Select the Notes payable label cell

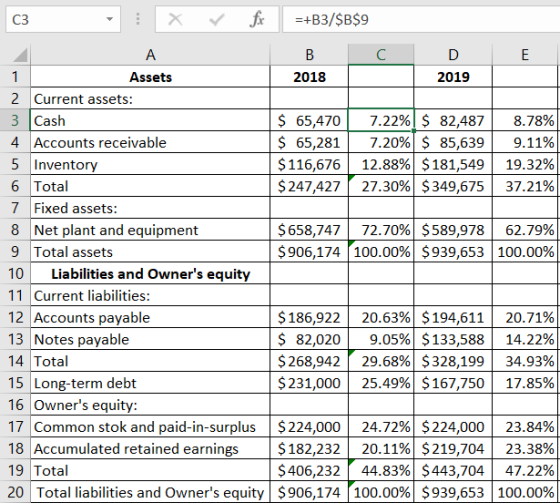pyautogui.click(x=150, y=339)
